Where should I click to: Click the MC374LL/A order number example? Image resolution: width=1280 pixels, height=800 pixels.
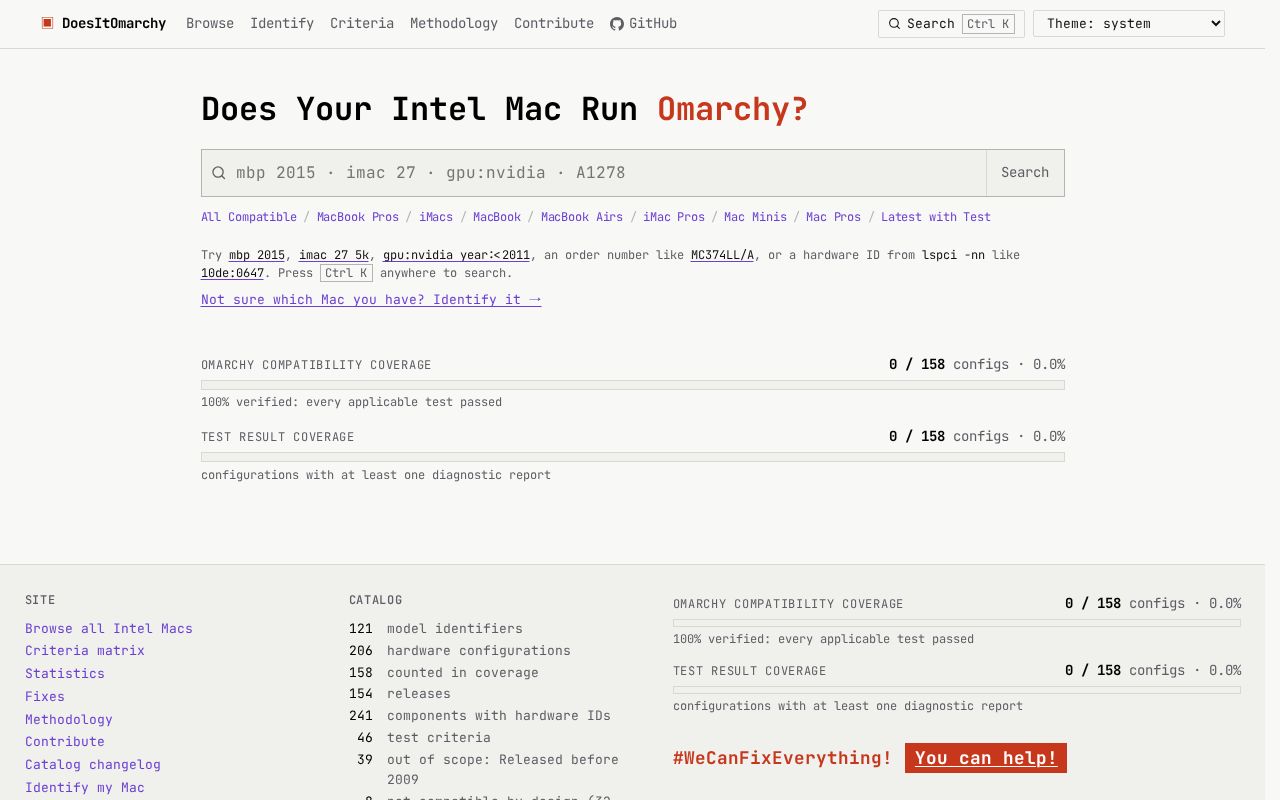click(722, 255)
